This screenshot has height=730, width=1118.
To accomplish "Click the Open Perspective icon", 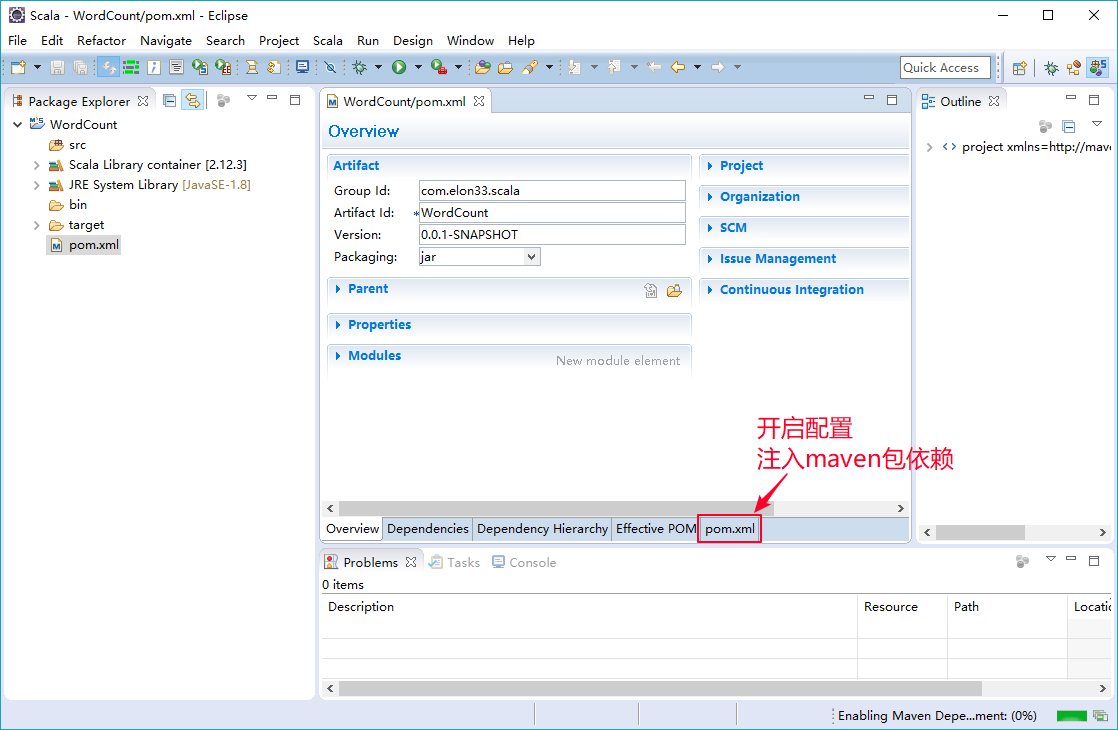I will tap(1020, 68).
